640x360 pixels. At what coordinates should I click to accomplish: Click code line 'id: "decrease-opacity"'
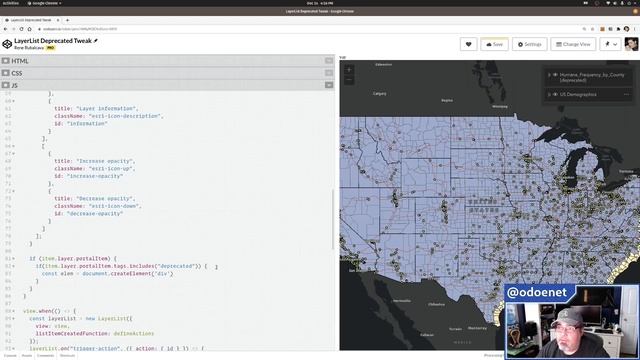89,213
